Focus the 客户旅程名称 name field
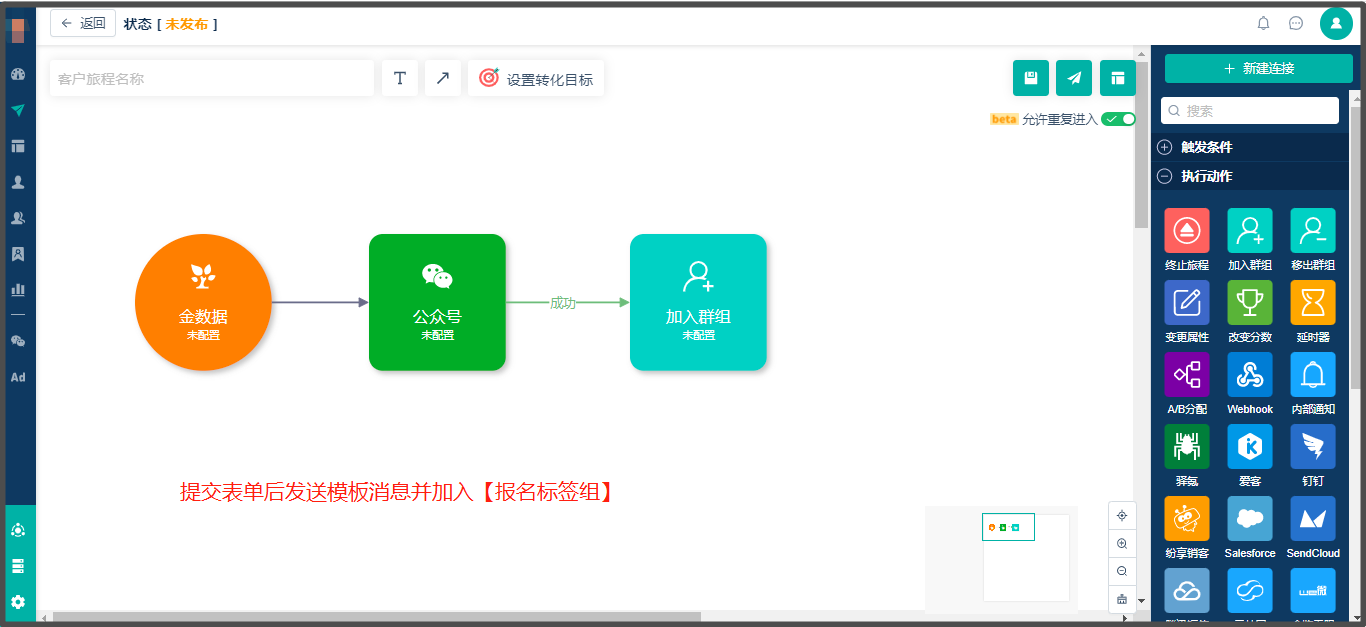Image resolution: width=1366 pixels, height=627 pixels. [212, 78]
